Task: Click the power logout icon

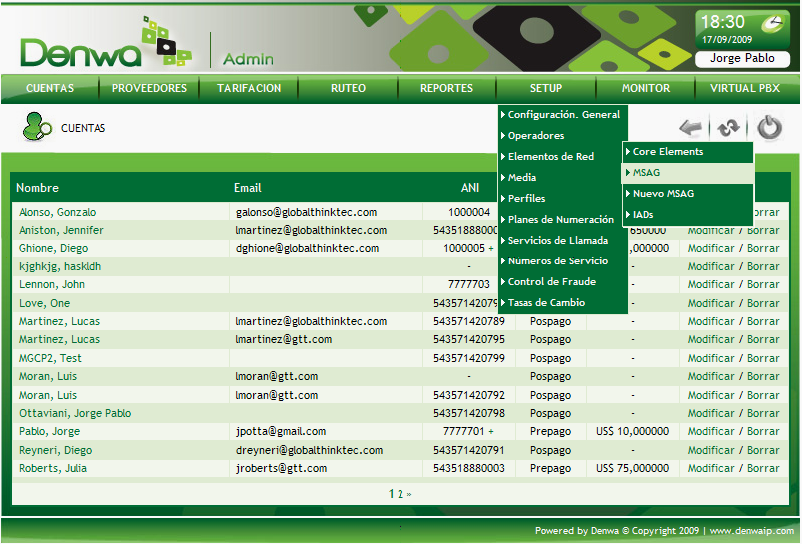Action: click(x=768, y=128)
